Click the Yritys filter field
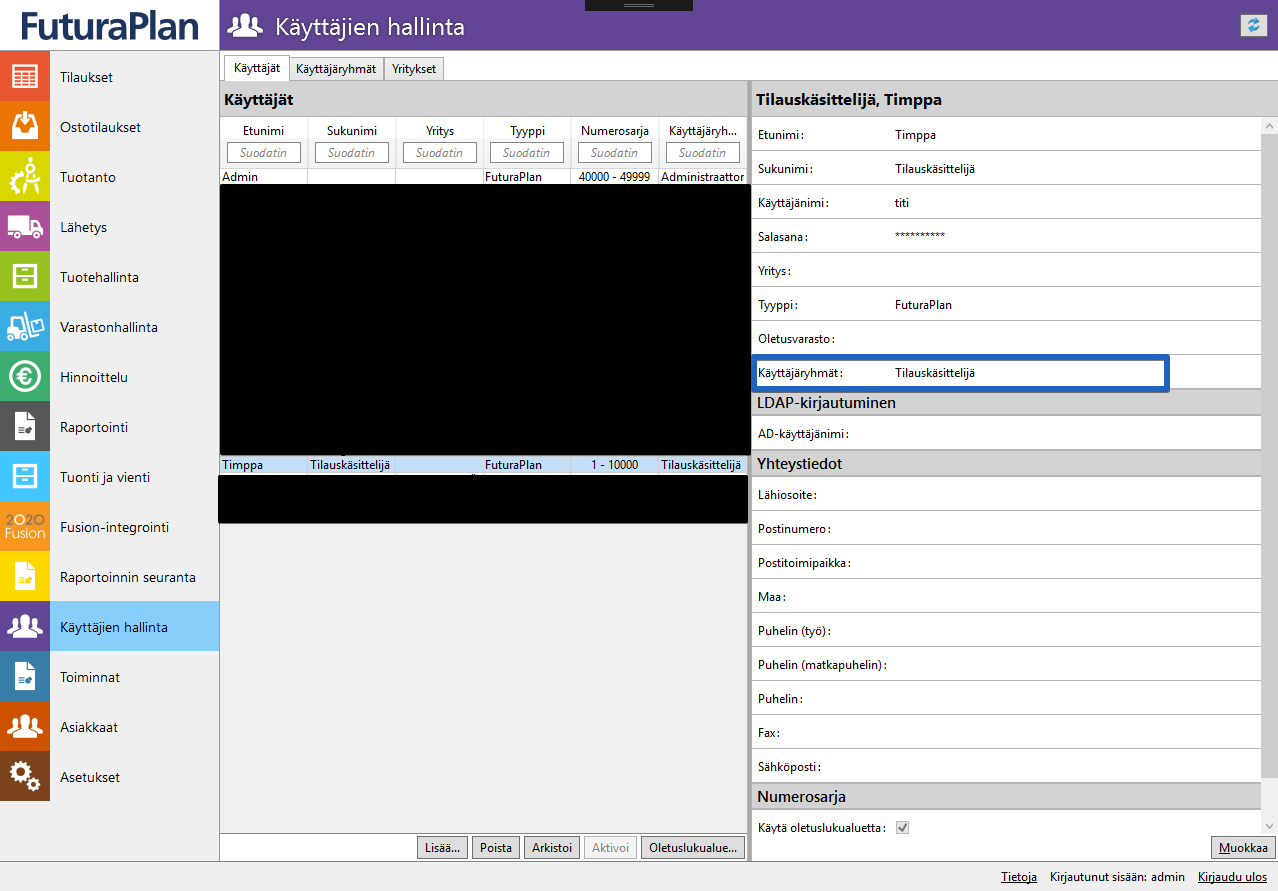The image size is (1278, 891). [440, 153]
